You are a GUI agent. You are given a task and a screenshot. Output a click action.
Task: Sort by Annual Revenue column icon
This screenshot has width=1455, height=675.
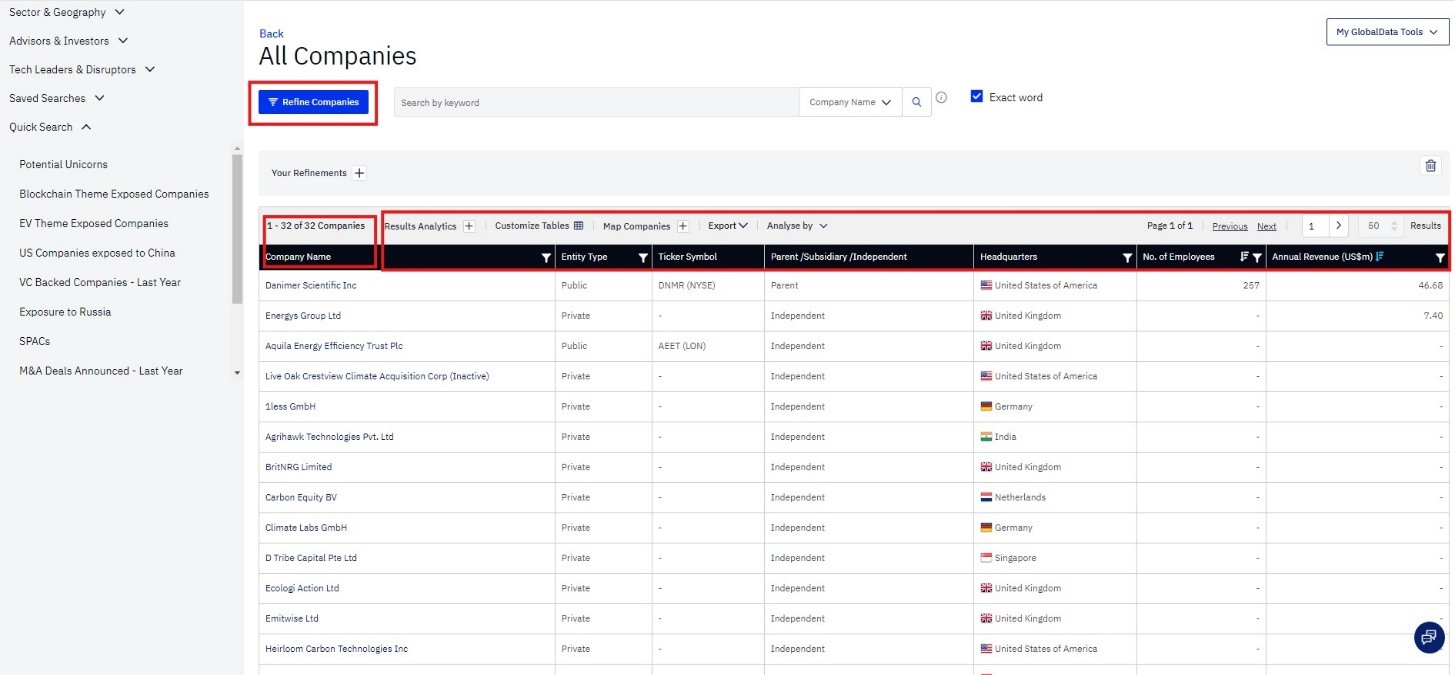1380,257
